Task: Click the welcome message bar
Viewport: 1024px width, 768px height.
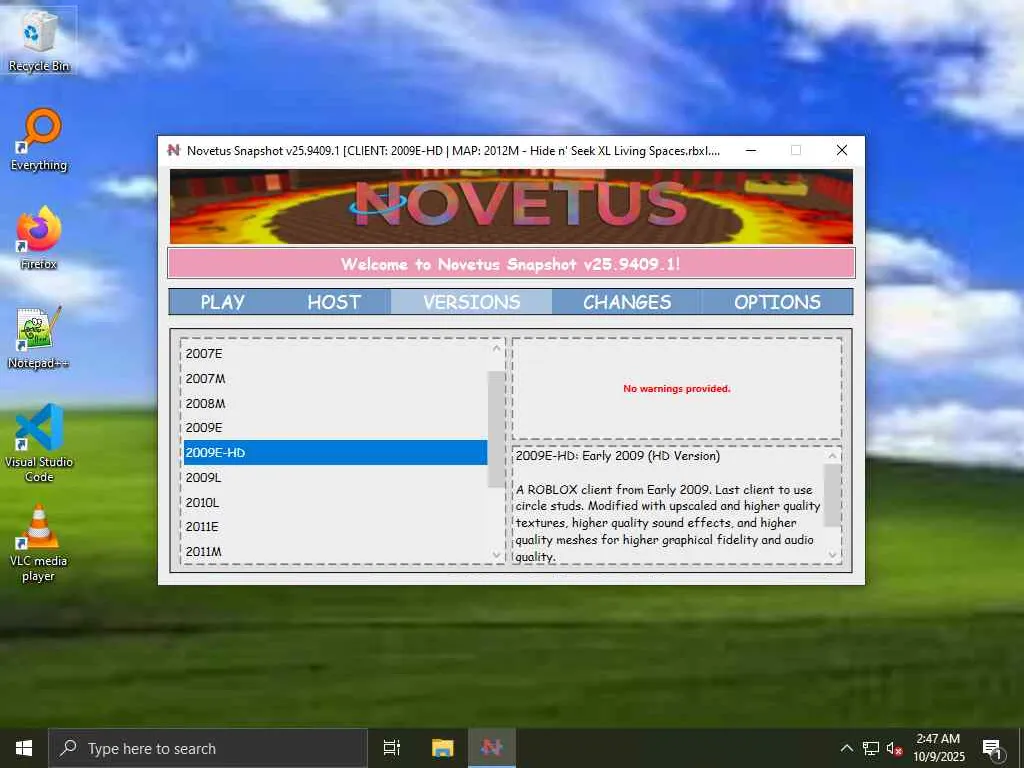Action: click(511, 264)
